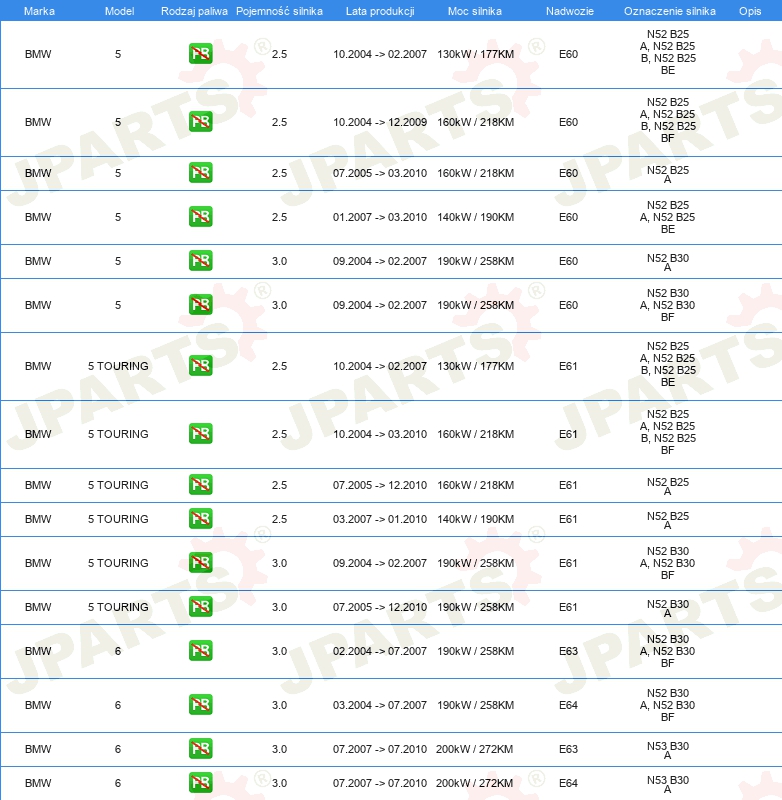Click the fuel icon in the 03.2007 -> 01.2010 row
The width and height of the screenshot is (782, 800).
point(200,518)
